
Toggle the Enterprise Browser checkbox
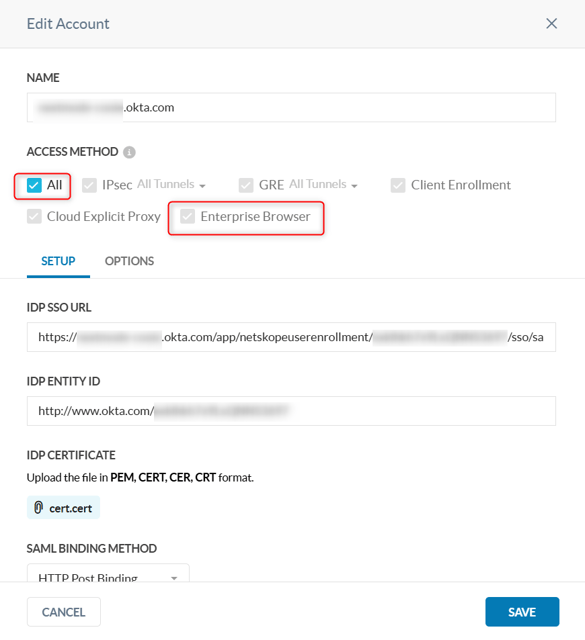(188, 216)
